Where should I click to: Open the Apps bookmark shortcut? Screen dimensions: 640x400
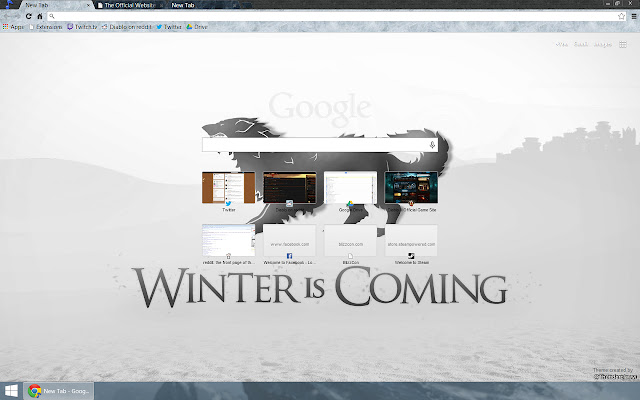click(13, 27)
